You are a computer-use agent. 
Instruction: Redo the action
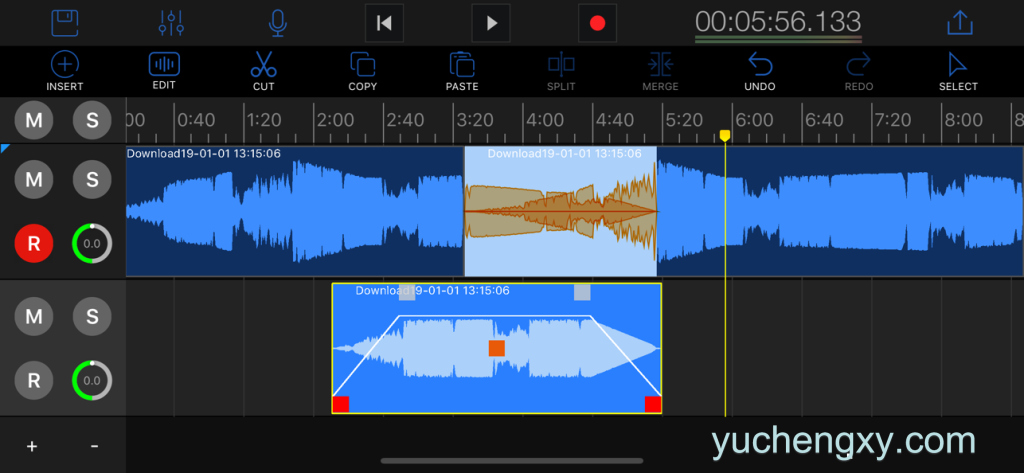point(859,71)
